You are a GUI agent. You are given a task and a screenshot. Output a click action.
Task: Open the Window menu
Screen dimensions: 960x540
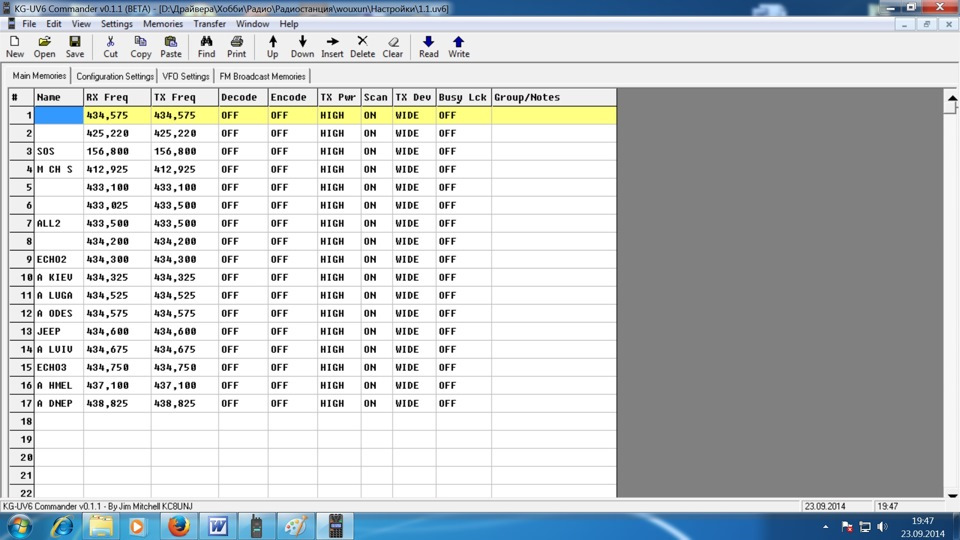coord(252,24)
